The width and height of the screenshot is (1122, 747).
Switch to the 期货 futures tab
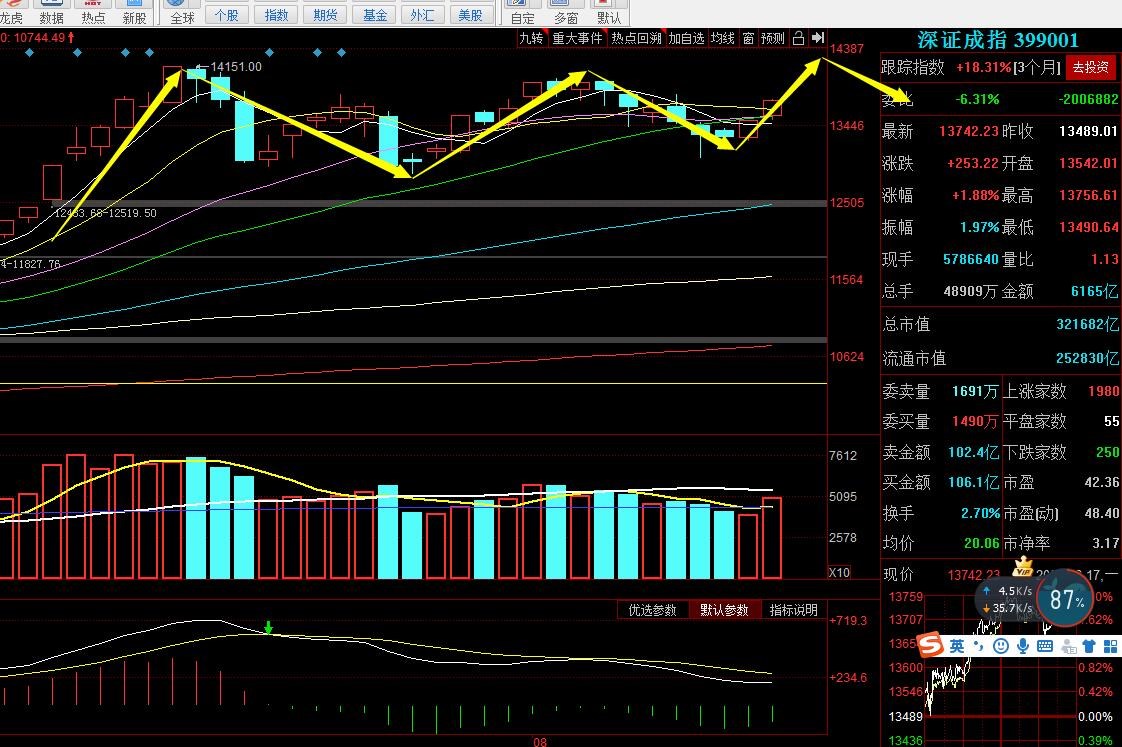(x=324, y=15)
